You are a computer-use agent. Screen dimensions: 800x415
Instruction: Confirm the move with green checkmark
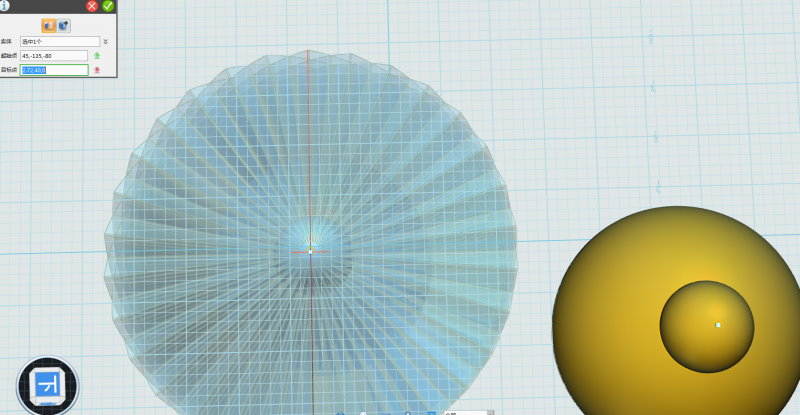[108, 6]
